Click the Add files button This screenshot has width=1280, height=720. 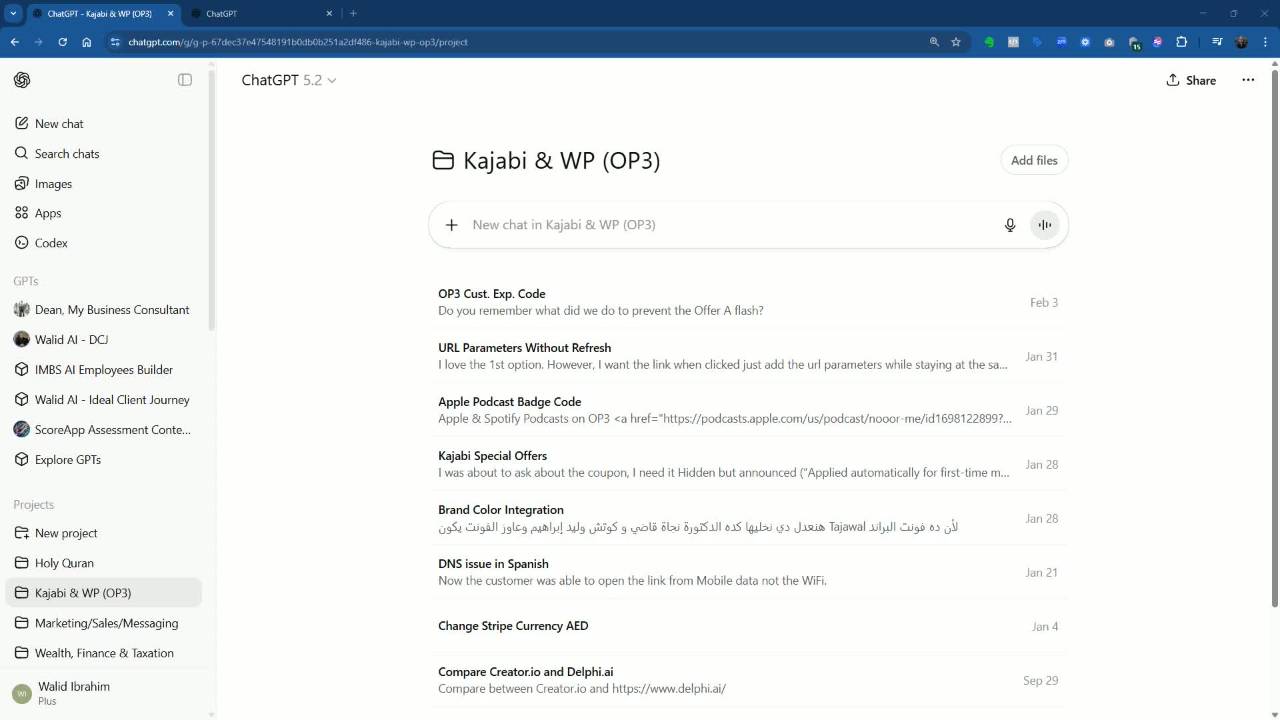click(x=1034, y=160)
